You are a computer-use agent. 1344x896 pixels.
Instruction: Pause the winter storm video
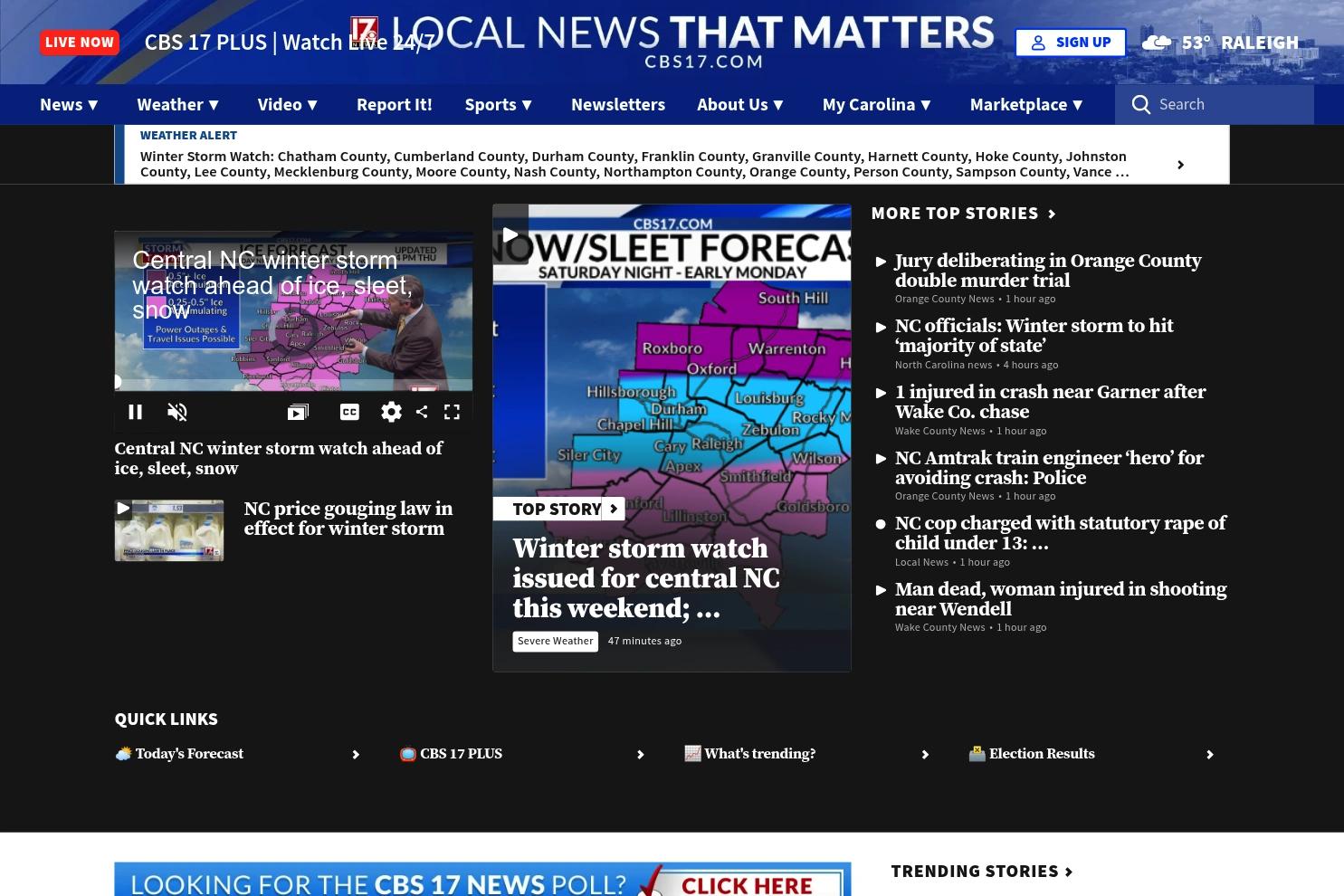pos(135,412)
